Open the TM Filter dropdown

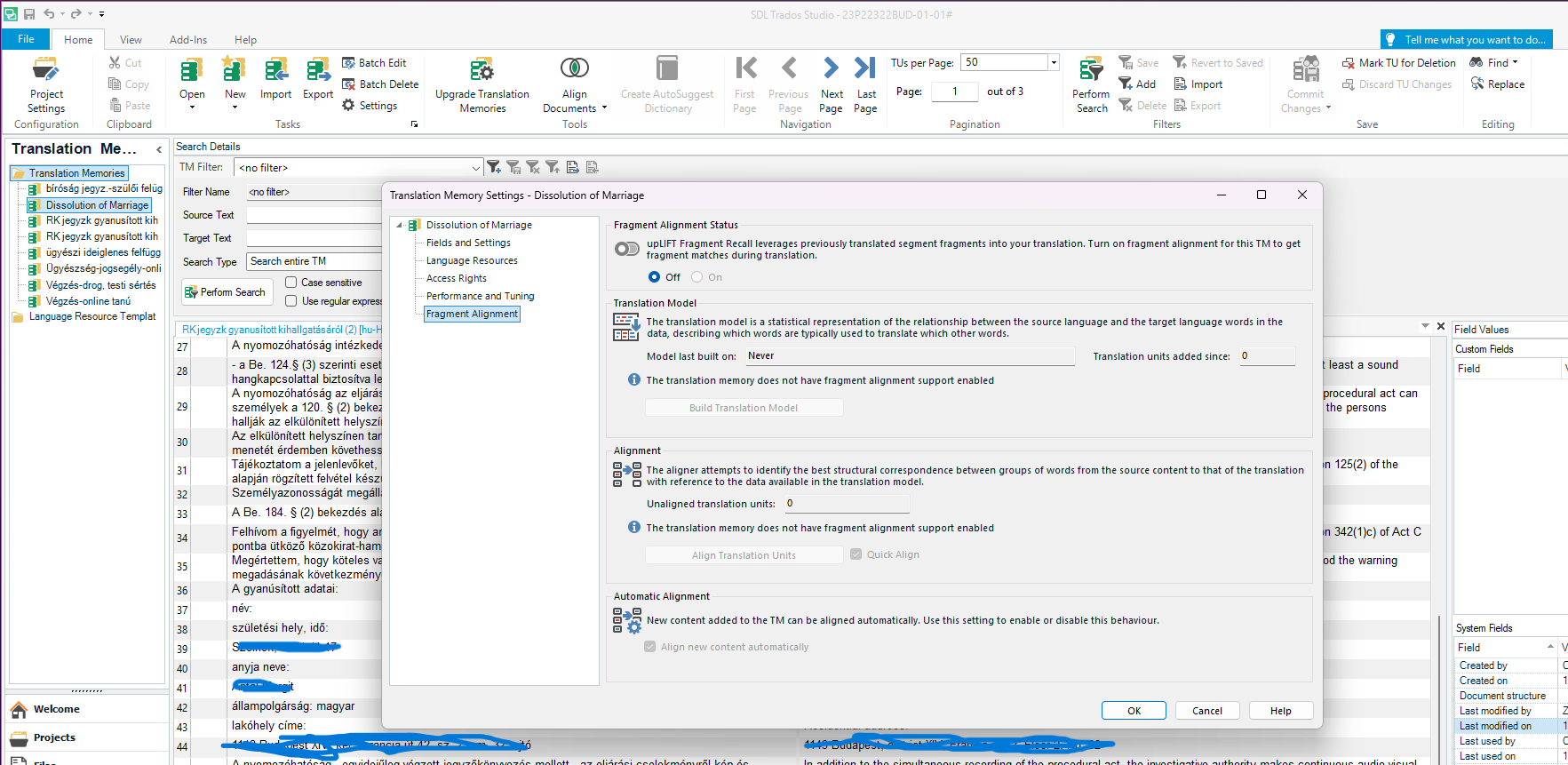pyautogui.click(x=476, y=167)
